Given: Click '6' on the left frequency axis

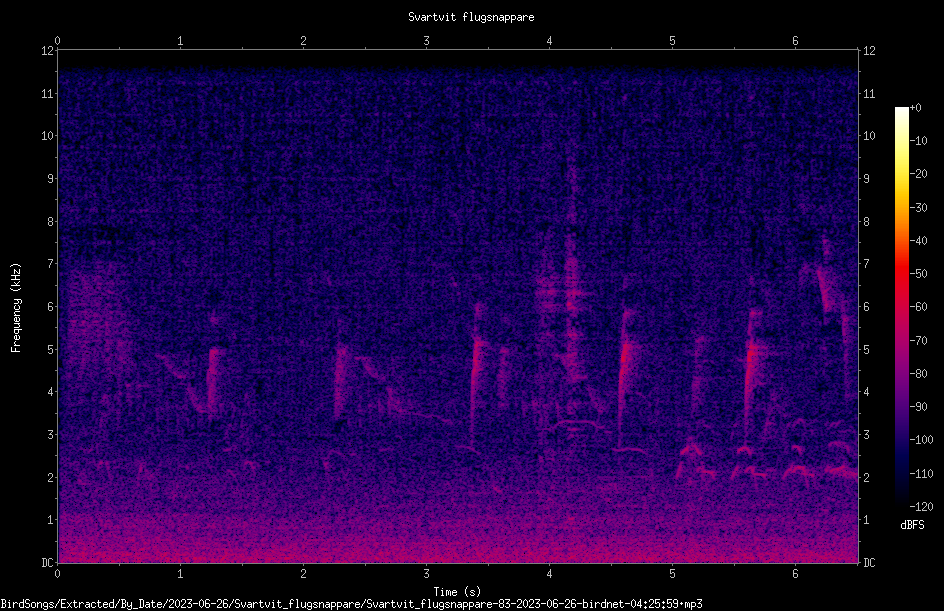Looking at the screenshot, I should tap(50, 306).
